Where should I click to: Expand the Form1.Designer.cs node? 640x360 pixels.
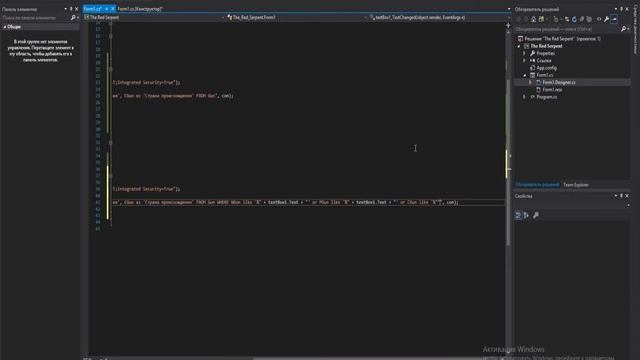coord(531,82)
